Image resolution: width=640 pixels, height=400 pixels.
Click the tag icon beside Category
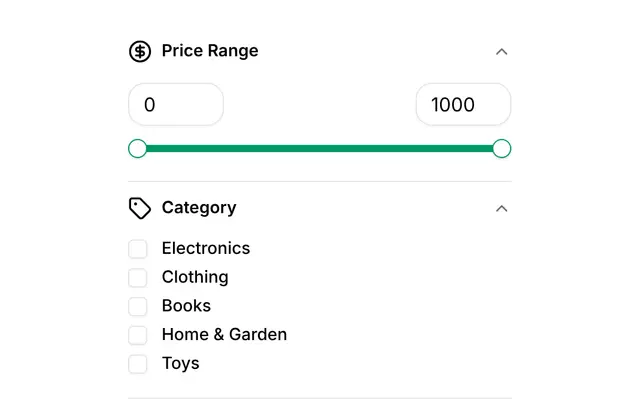coord(140,208)
